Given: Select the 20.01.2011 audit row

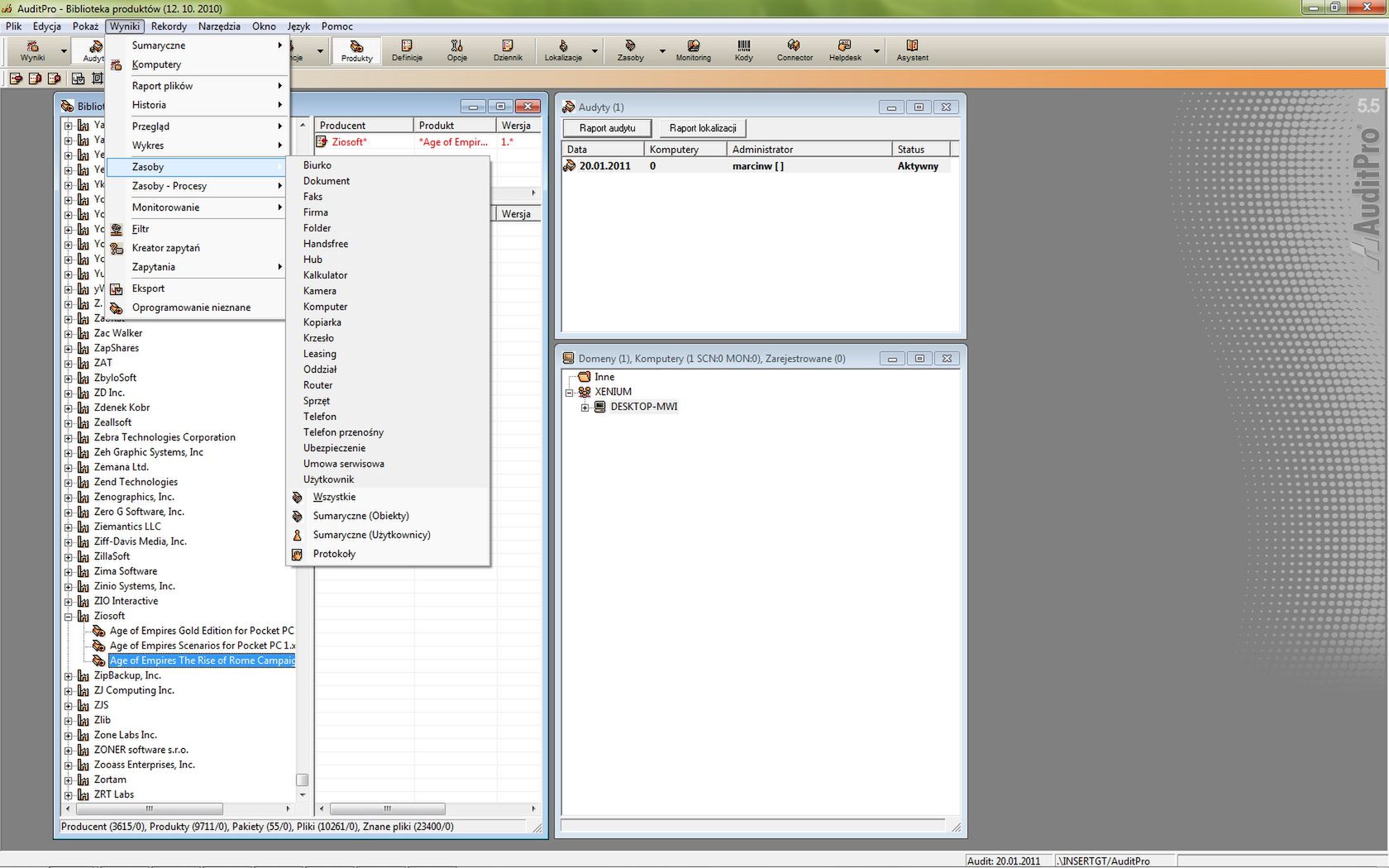Looking at the screenshot, I should point(756,166).
